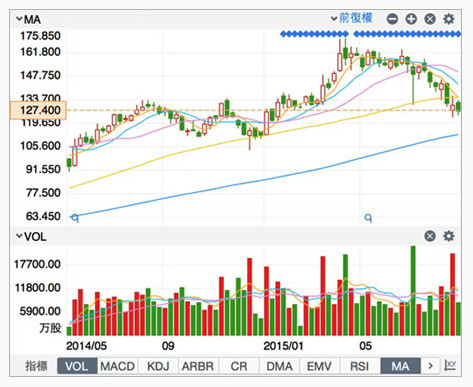Open the chart type icon at bottom right

[451, 366]
